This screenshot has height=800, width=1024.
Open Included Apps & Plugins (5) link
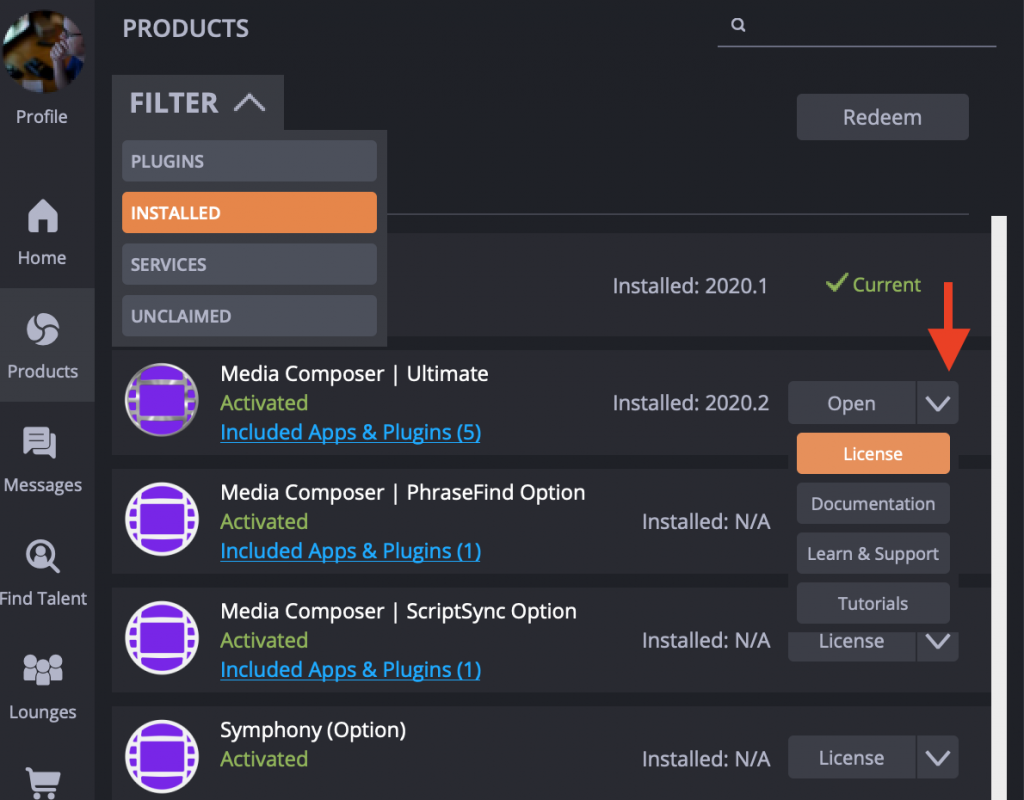coord(351,432)
